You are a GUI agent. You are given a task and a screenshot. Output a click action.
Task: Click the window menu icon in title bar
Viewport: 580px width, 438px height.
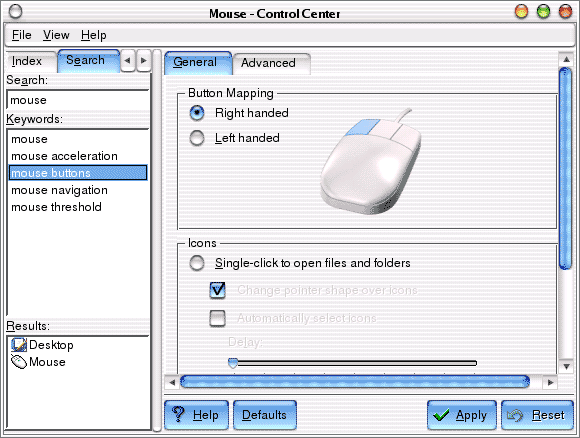tap(15, 12)
